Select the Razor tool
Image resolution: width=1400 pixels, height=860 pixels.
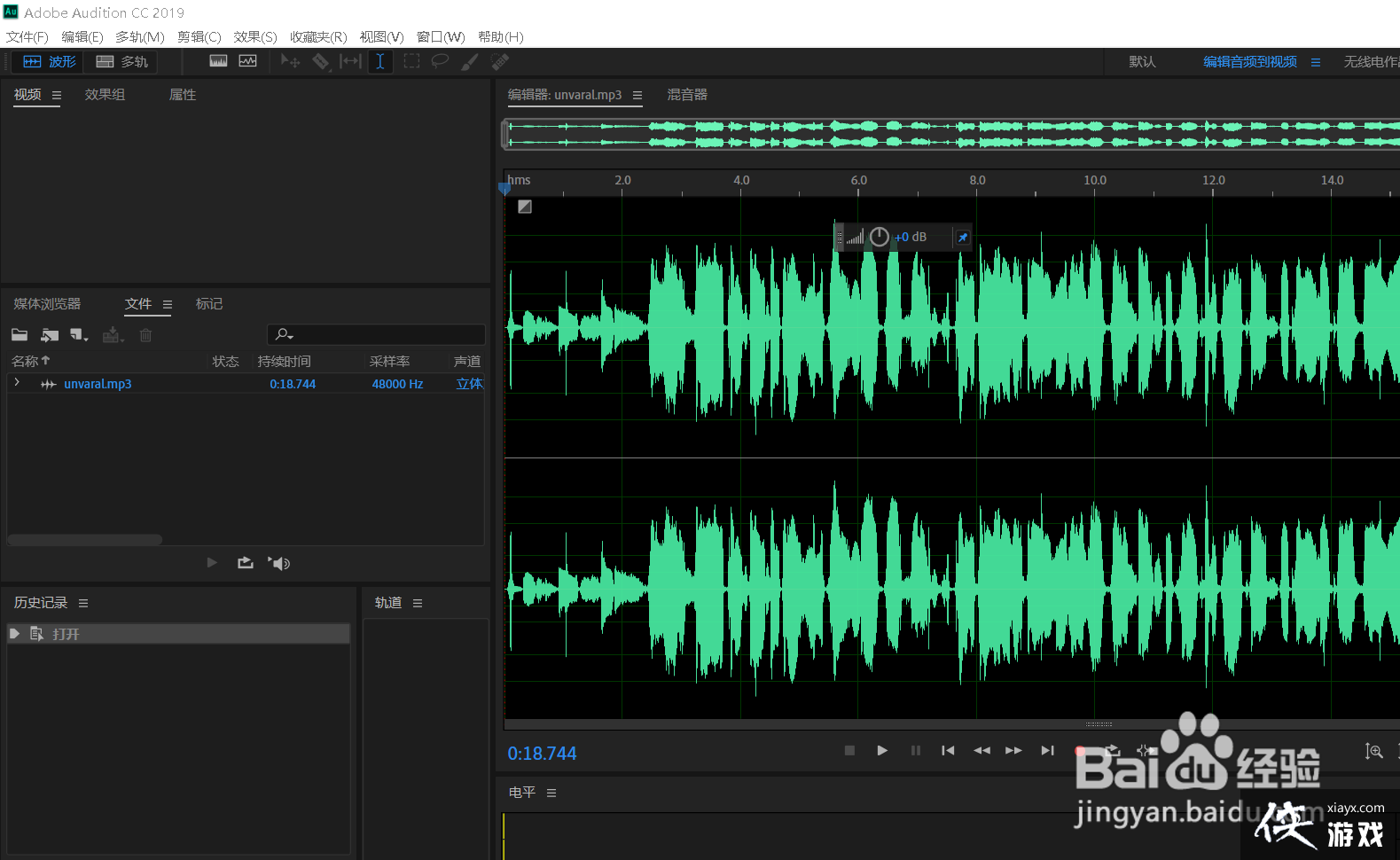pyautogui.click(x=320, y=61)
